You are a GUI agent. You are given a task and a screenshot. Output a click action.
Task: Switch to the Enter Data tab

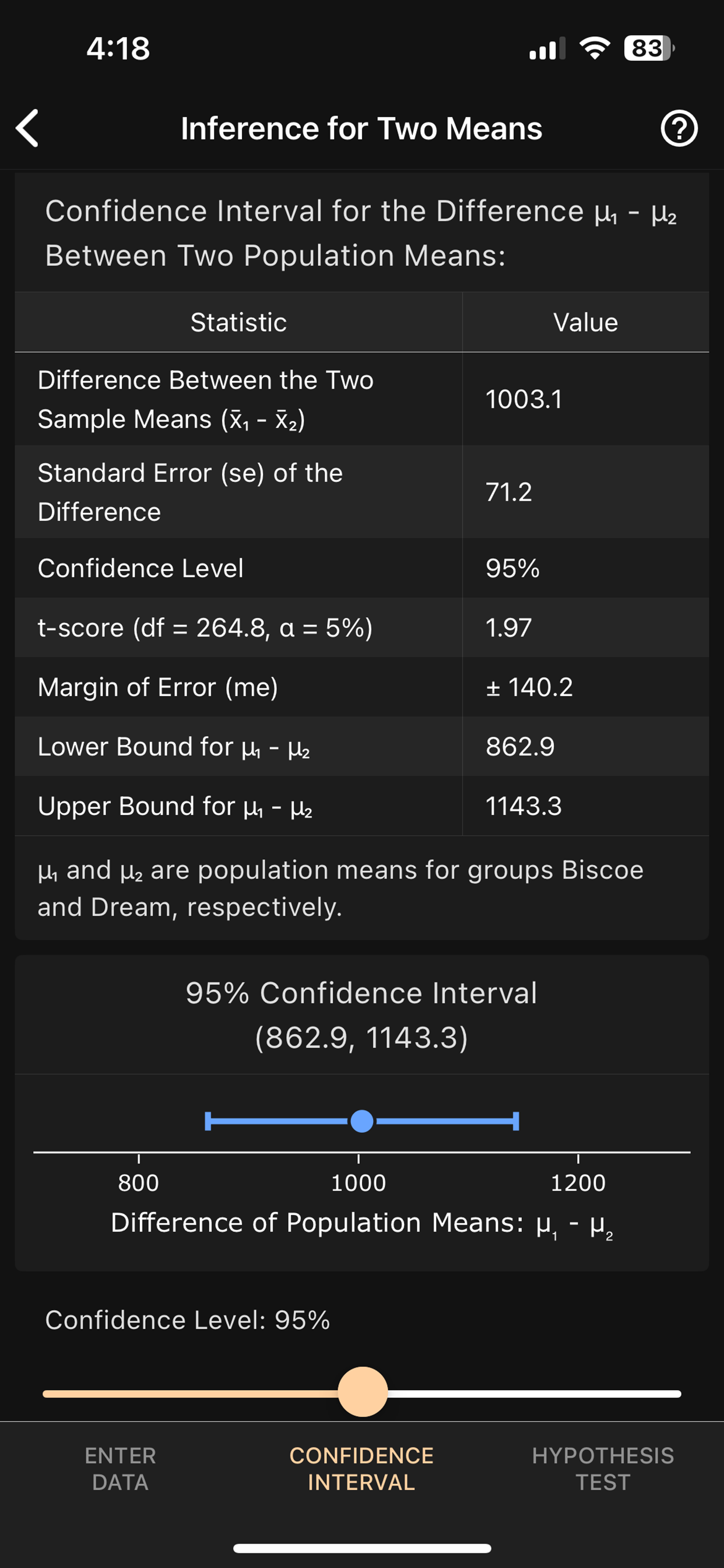coord(121,1468)
